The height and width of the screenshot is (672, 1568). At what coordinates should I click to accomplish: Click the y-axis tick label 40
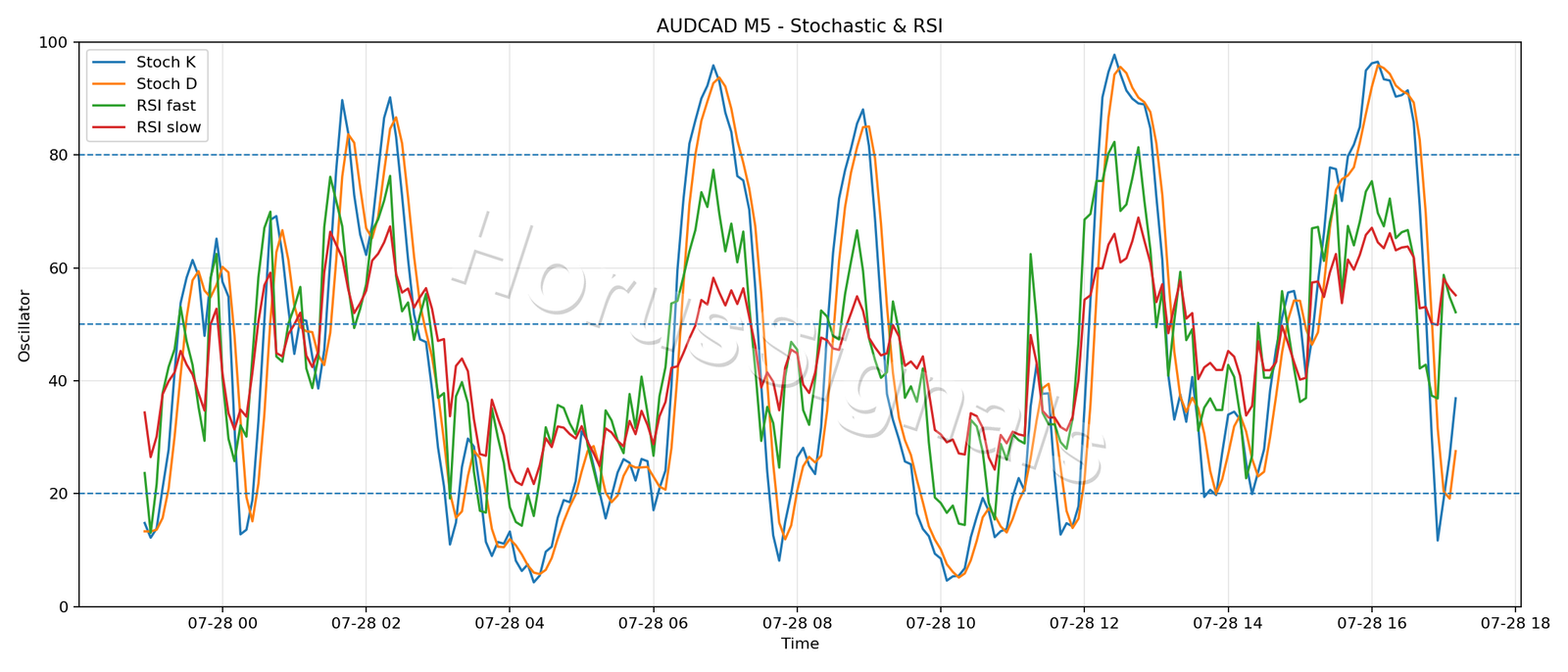click(x=58, y=381)
